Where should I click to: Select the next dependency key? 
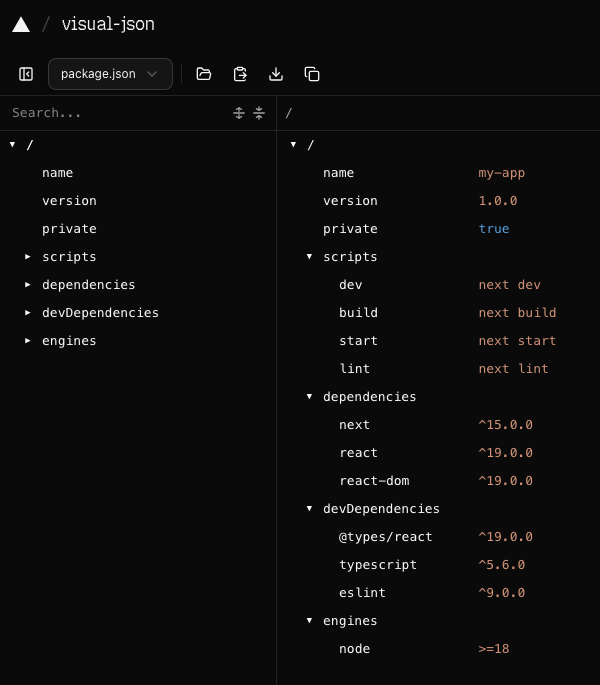354,425
